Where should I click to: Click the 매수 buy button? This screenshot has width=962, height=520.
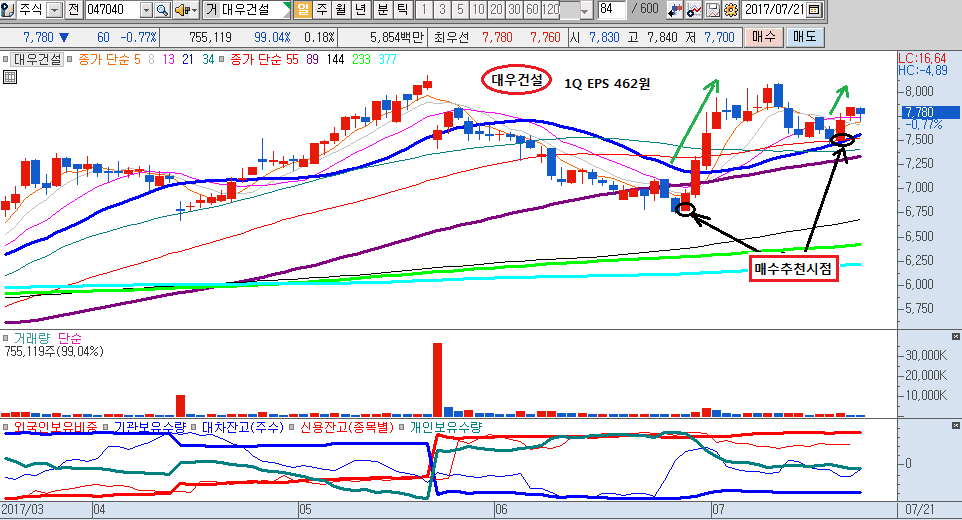click(x=764, y=37)
